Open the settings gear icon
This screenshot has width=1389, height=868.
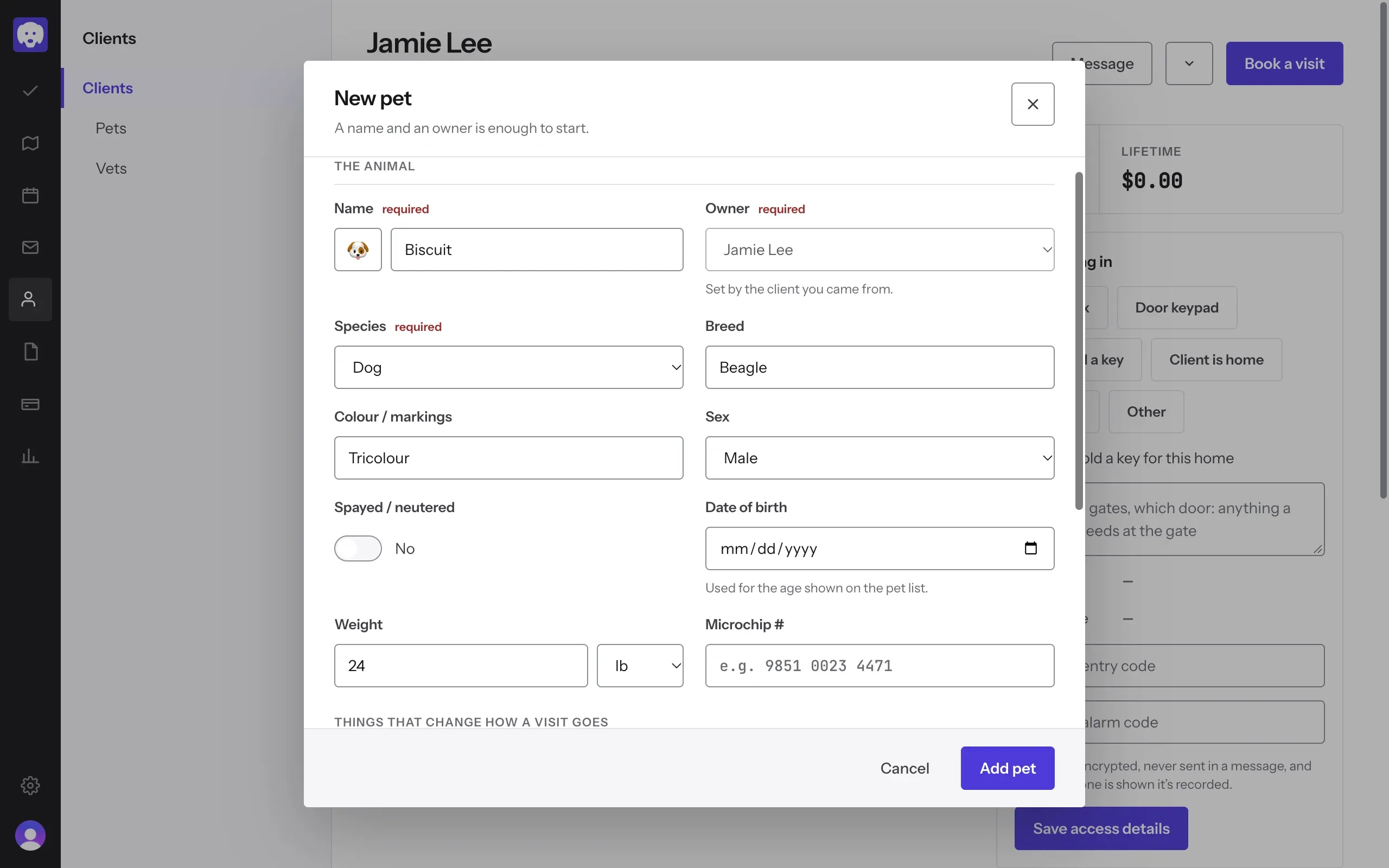(30, 786)
